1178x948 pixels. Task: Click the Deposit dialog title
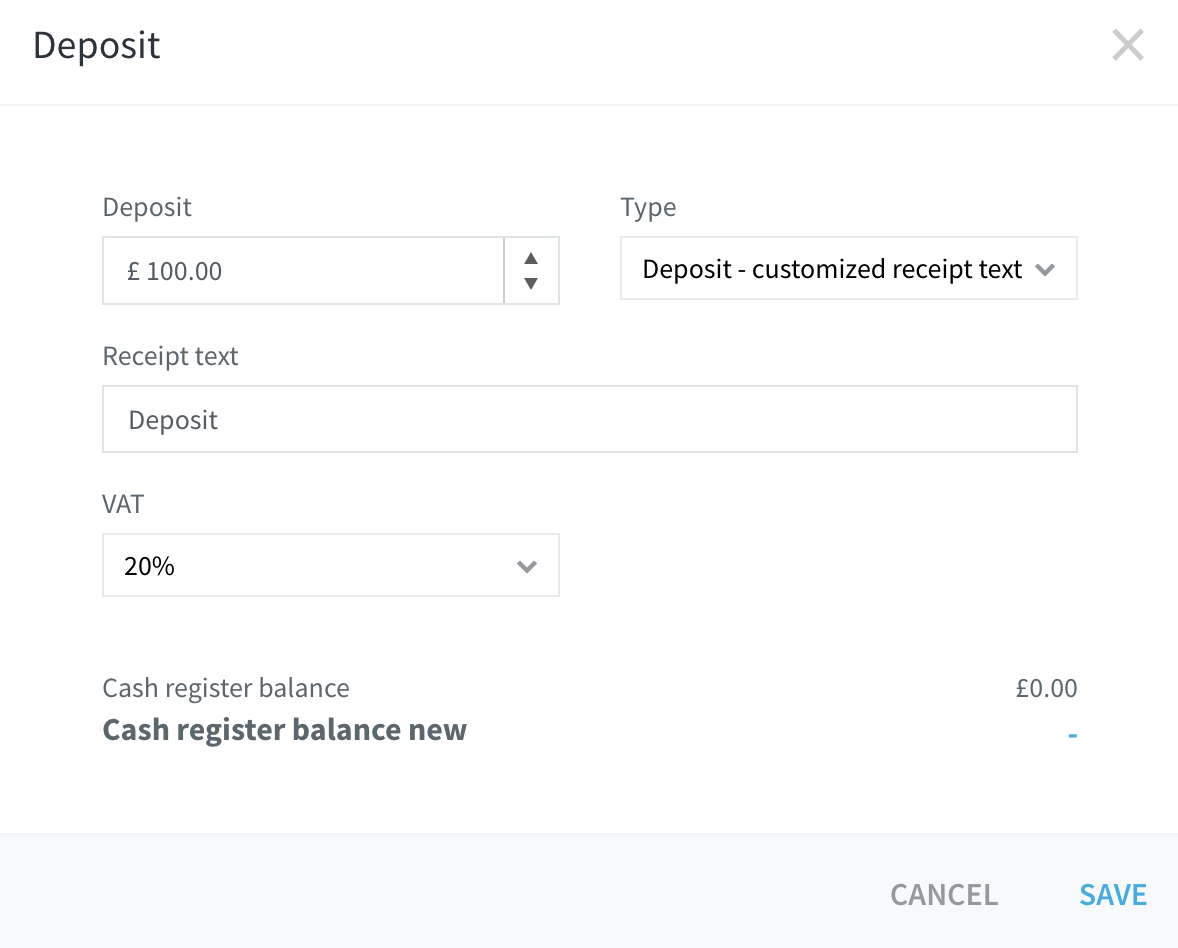96,45
